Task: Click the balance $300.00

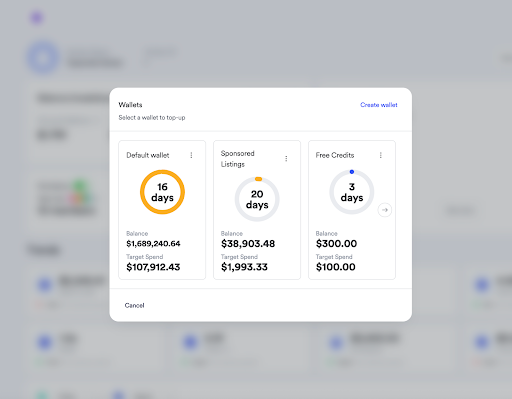Action: (x=336, y=244)
